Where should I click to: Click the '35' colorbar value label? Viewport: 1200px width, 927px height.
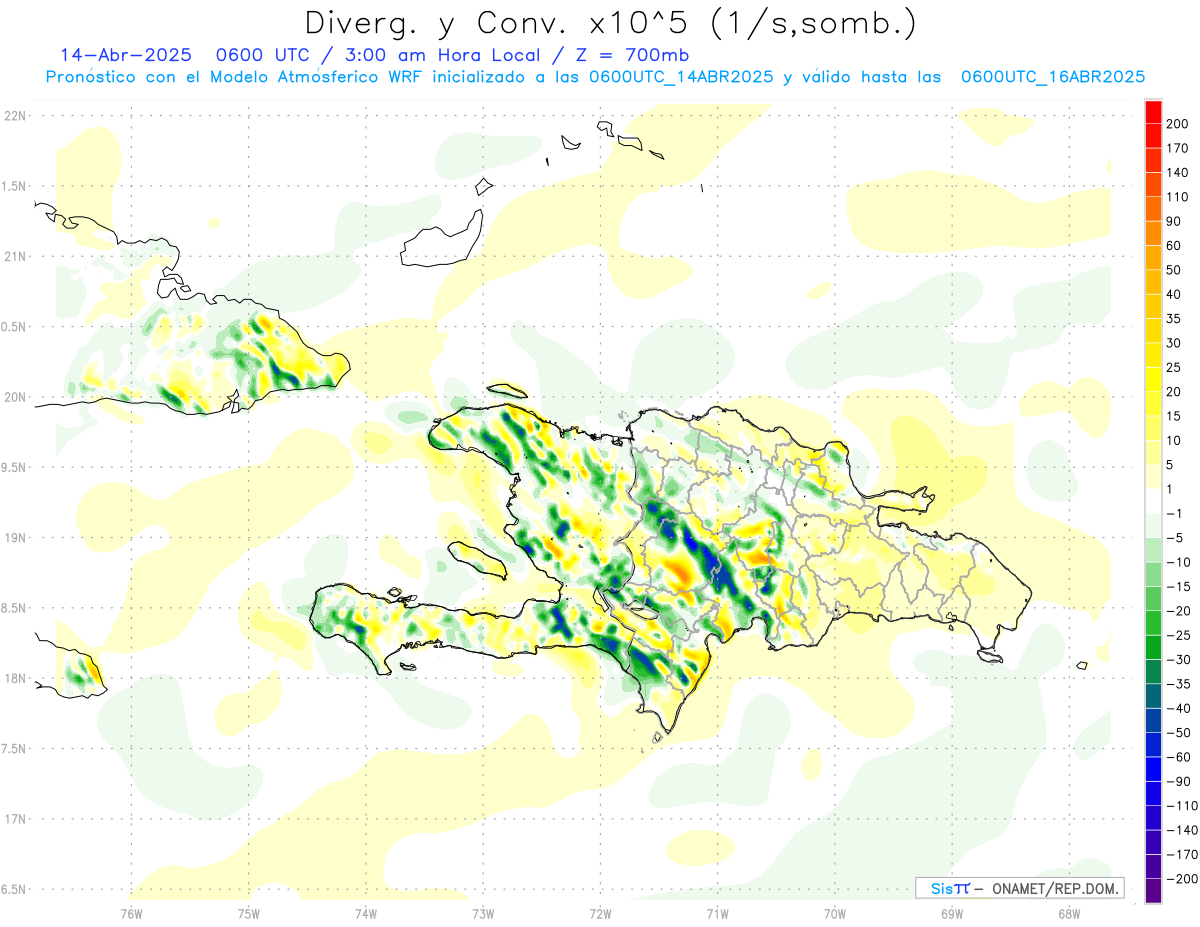(1175, 318)
